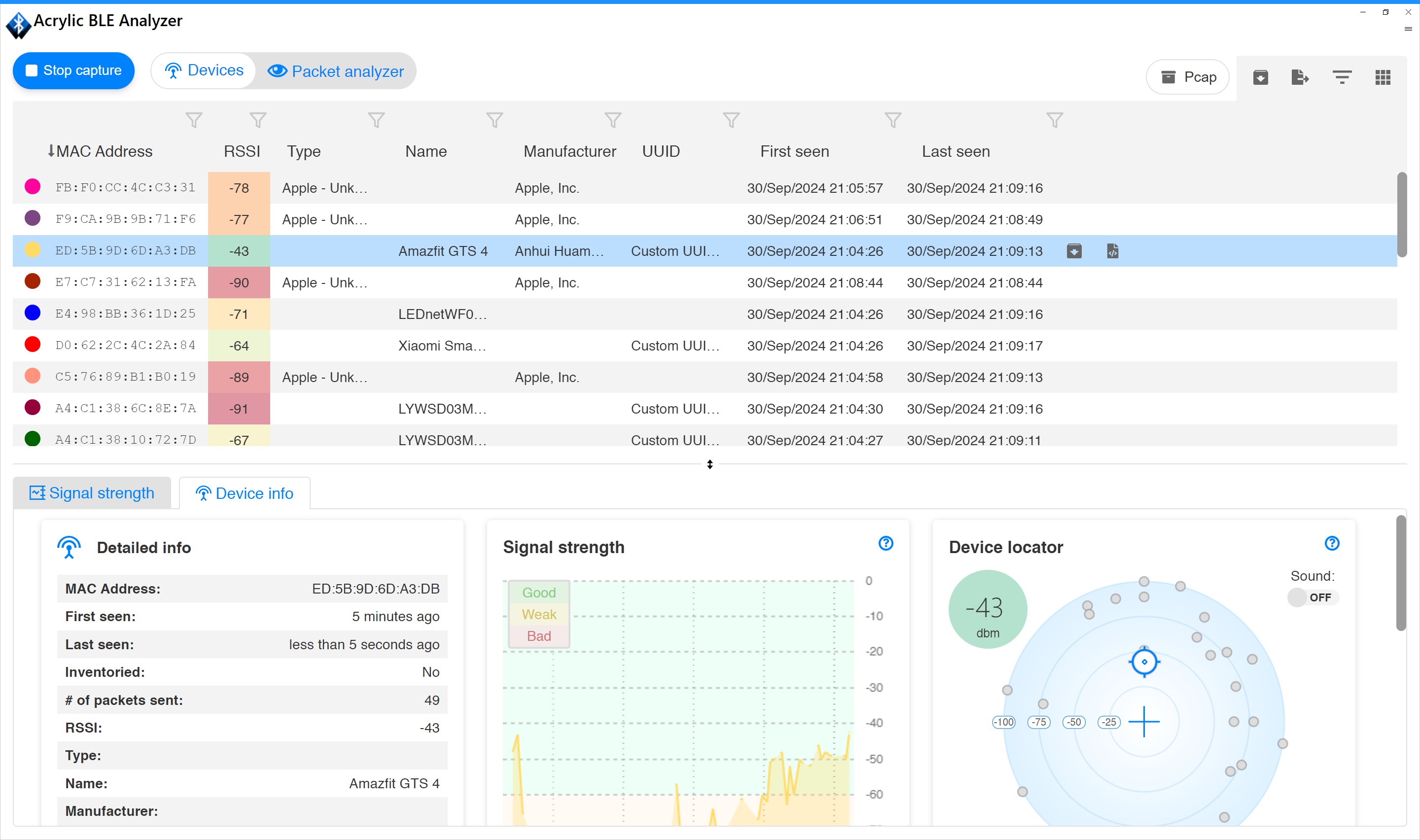
Task: Click the inventory download icon in top toolbar
Action: (x=1260, y=77)
